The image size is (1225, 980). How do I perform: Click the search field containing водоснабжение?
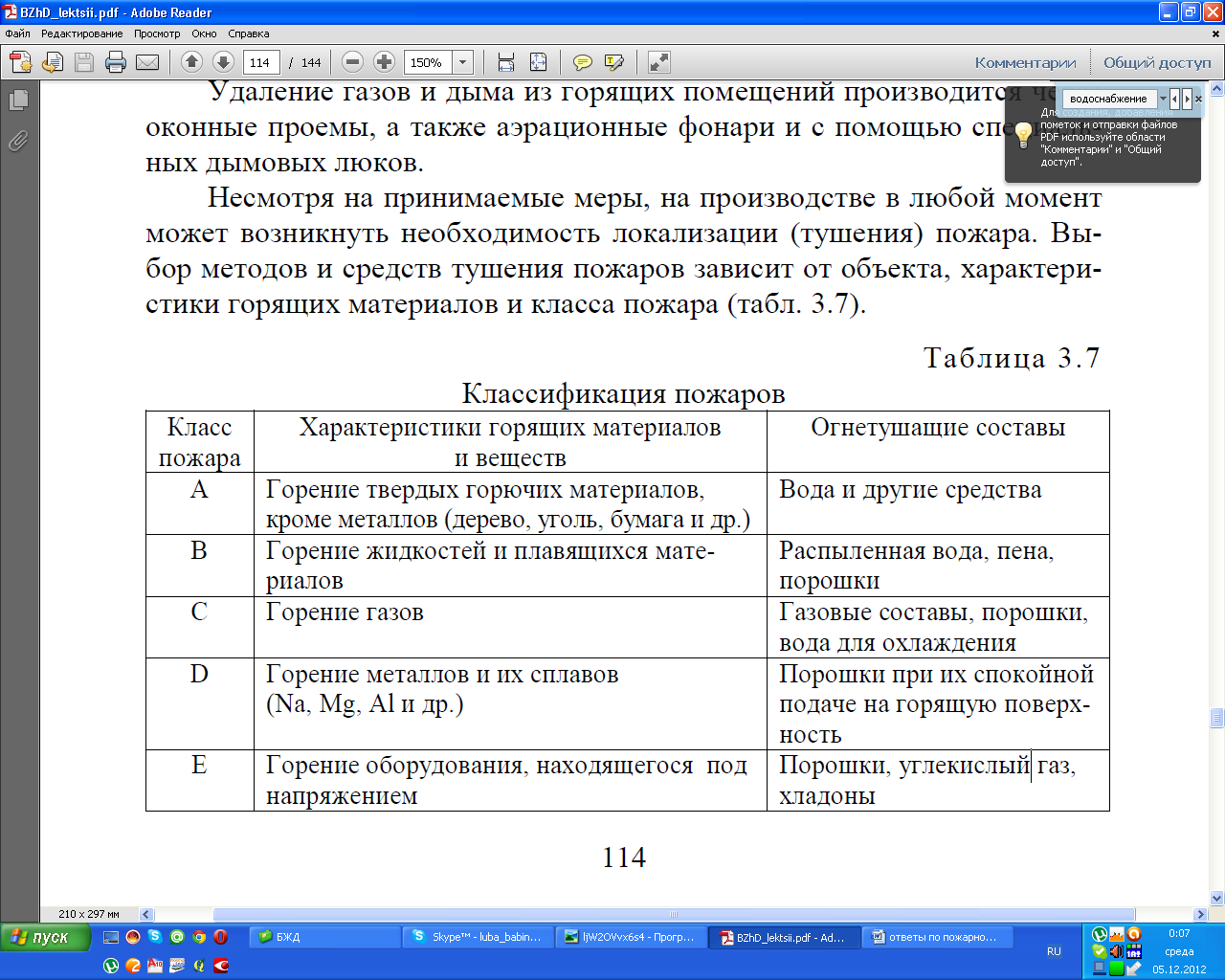click(1109, 99)
